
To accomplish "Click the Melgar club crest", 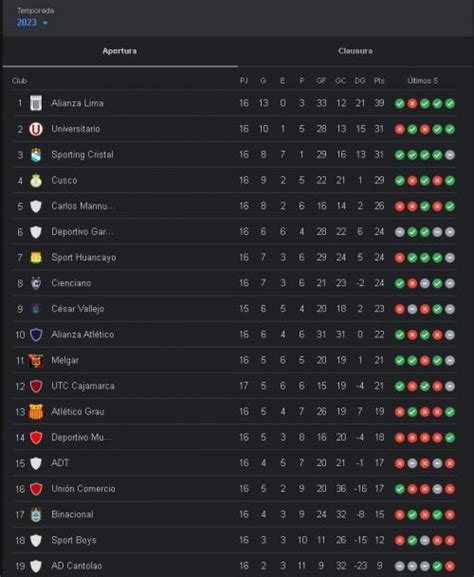I will pos(36,361).
